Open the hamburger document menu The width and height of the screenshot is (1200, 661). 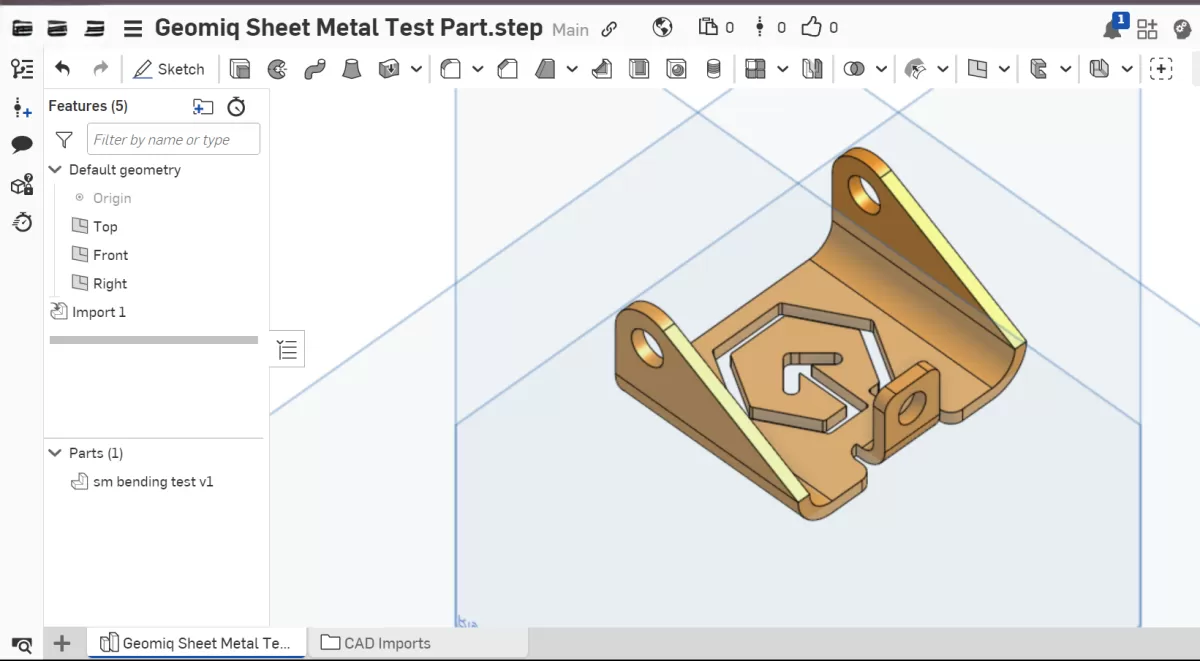pyautogui.click(x=133, y=28)
